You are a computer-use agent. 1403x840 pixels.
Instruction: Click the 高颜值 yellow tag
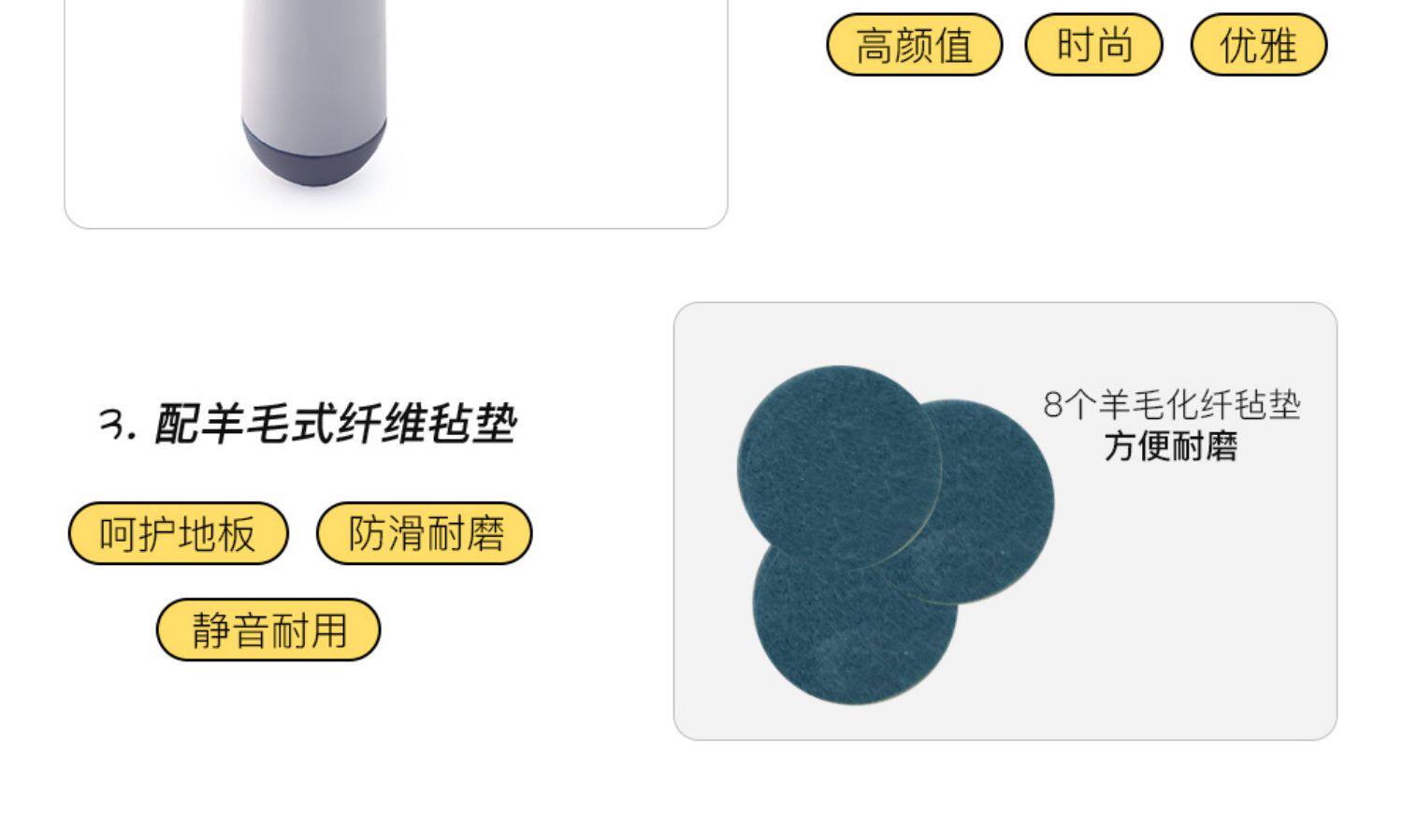point(914,44)
